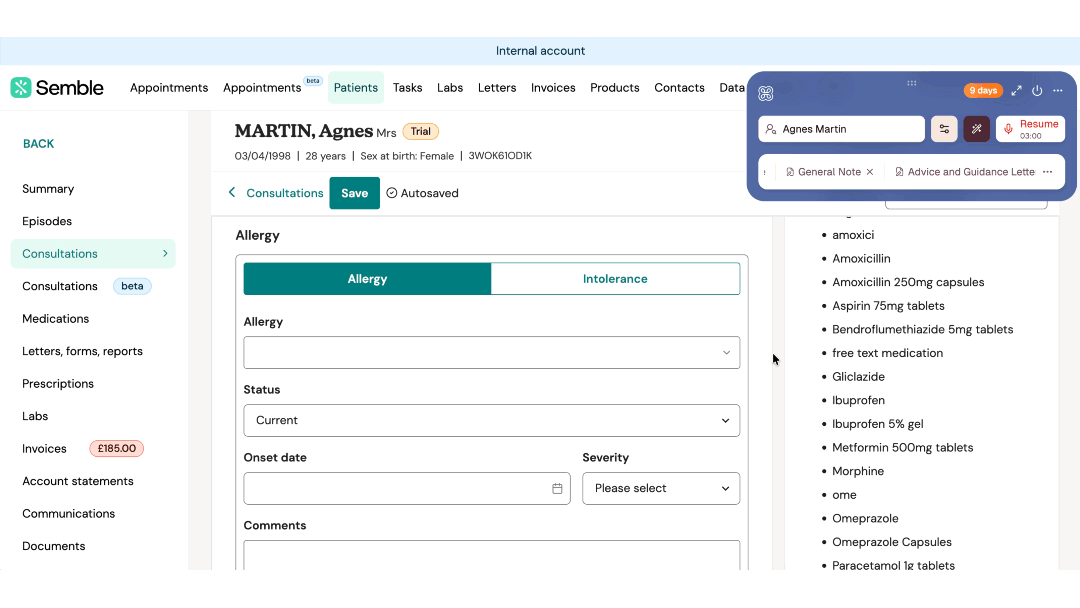
Task: Expand the Consultations sidebar chevron
Action: pyautogui.click(x=165, y=253)
